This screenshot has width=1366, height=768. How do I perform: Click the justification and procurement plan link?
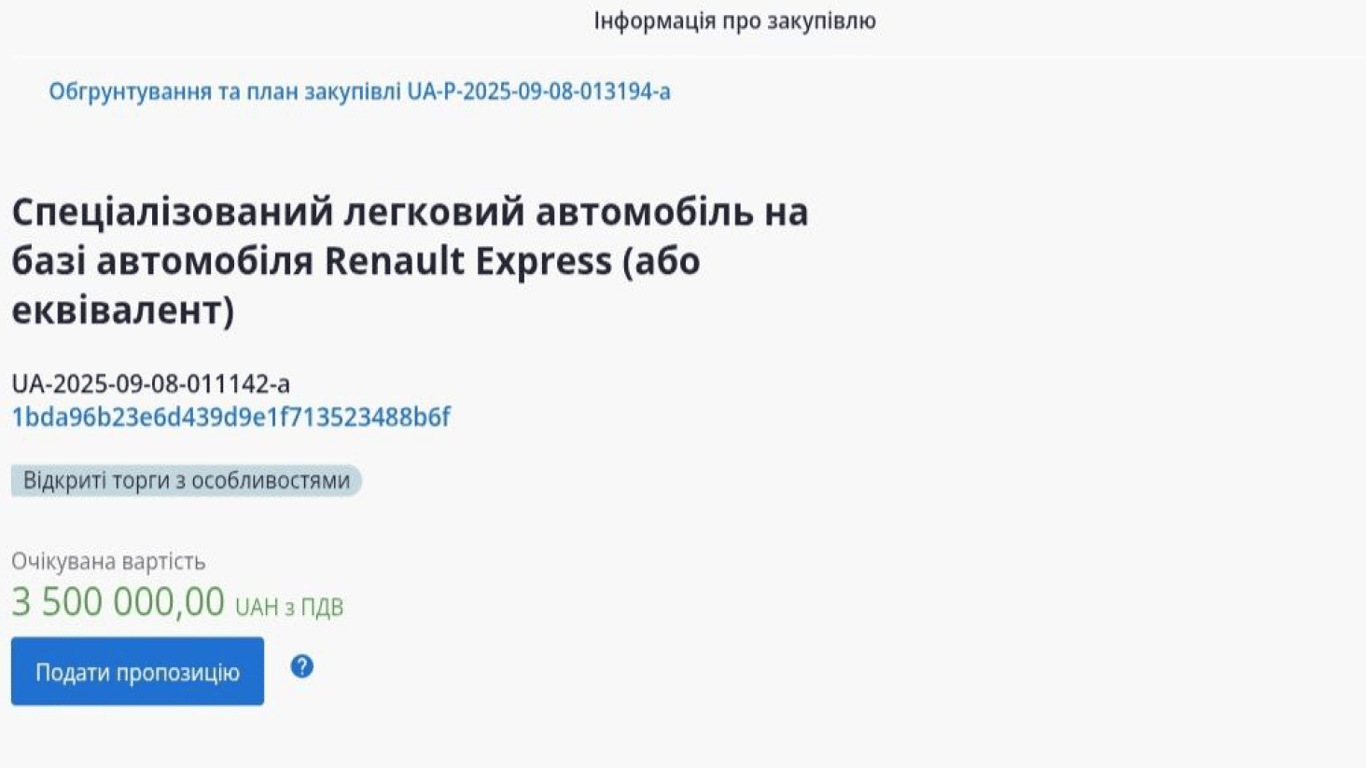point(361,91)
